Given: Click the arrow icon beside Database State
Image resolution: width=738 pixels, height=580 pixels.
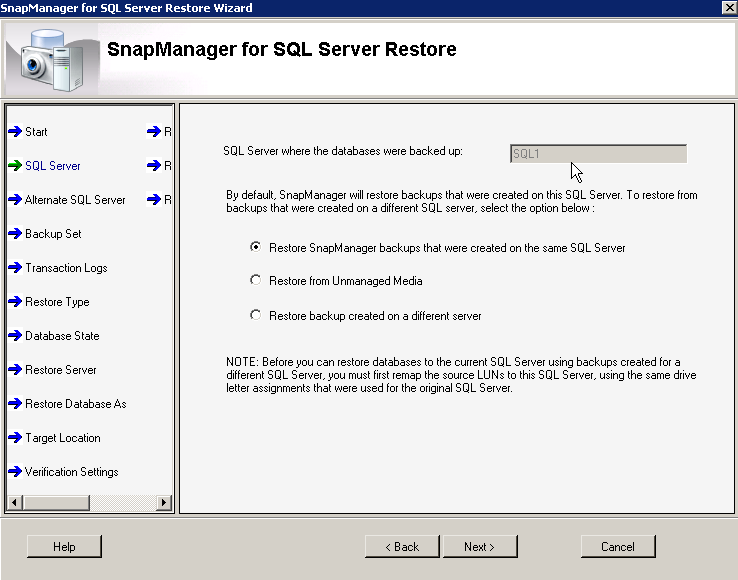Looking at the screenshot, I should [14, 336].
